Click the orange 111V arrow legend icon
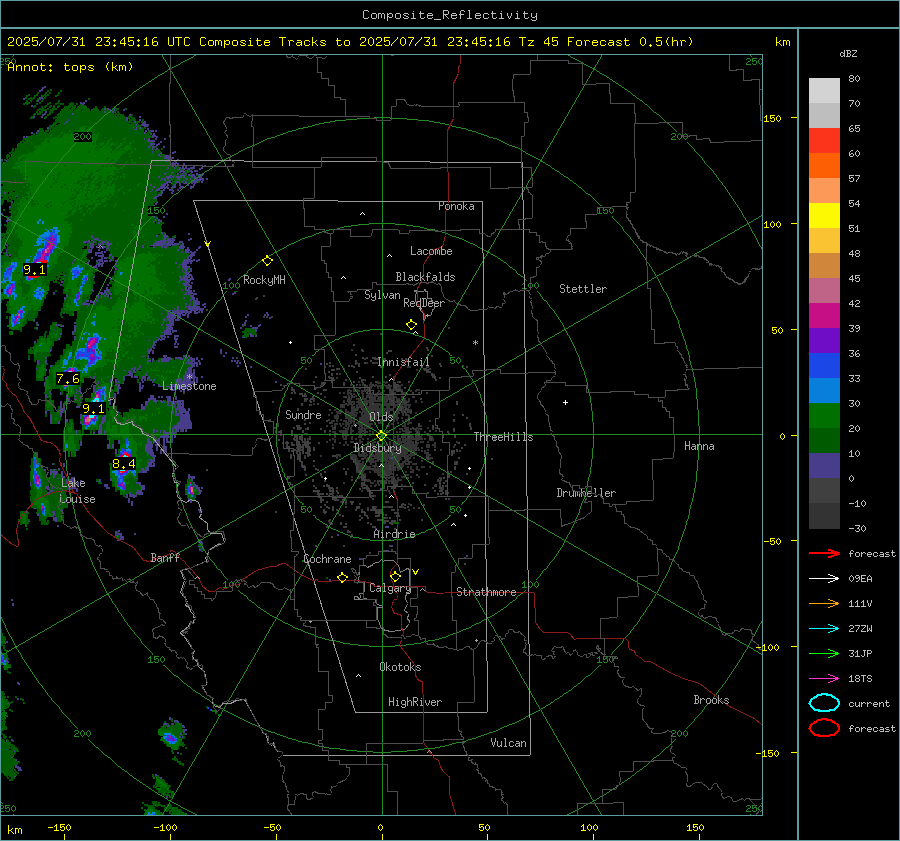 coord(824,603)
